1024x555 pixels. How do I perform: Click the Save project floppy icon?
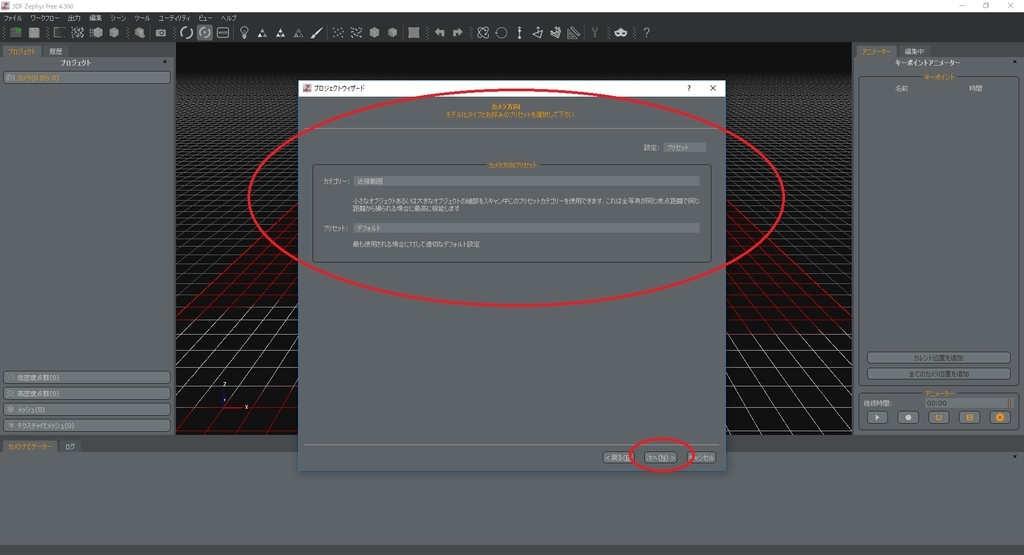point(34,33)
